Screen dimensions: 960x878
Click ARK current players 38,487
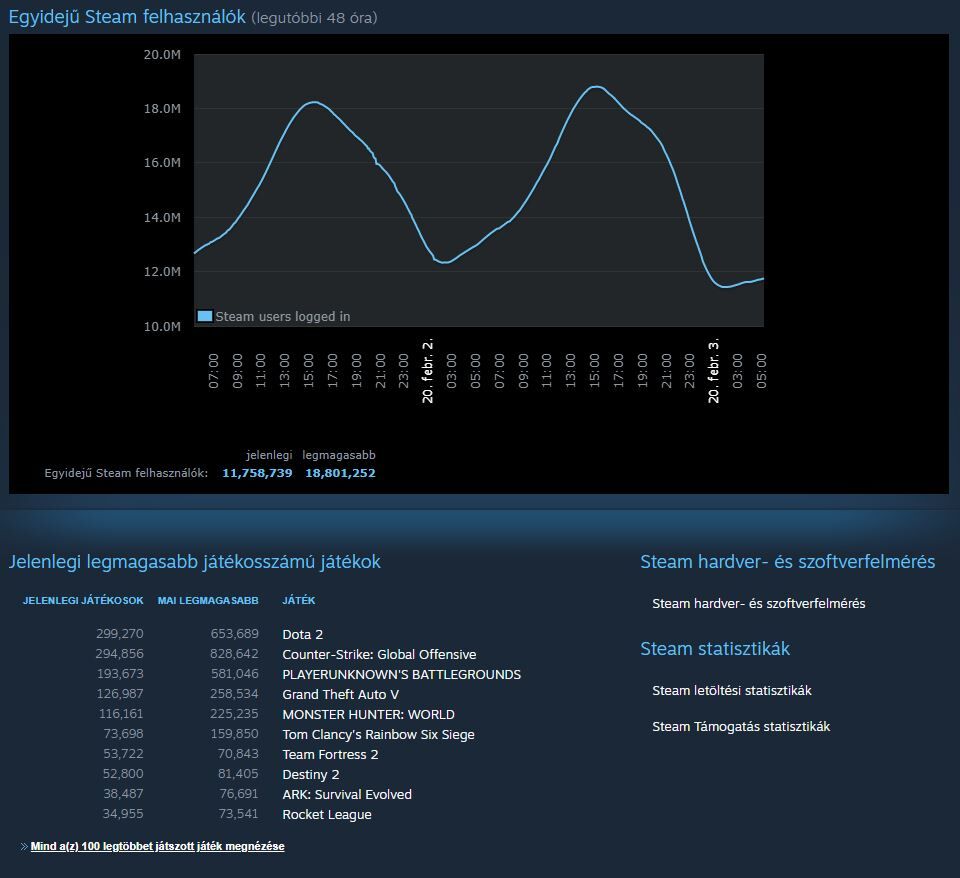123,794
